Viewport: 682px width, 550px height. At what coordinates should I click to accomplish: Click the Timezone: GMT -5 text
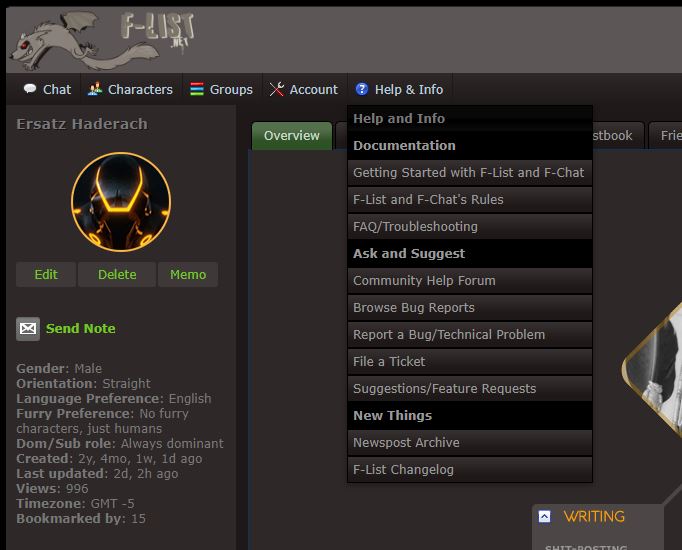click(75, 503)
